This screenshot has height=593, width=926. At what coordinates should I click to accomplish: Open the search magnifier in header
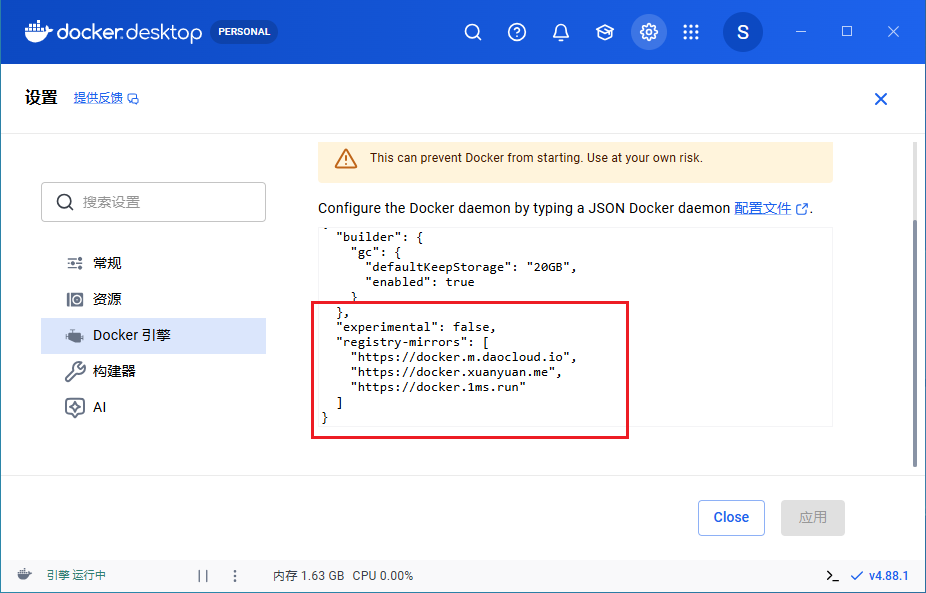click(473, 32)
